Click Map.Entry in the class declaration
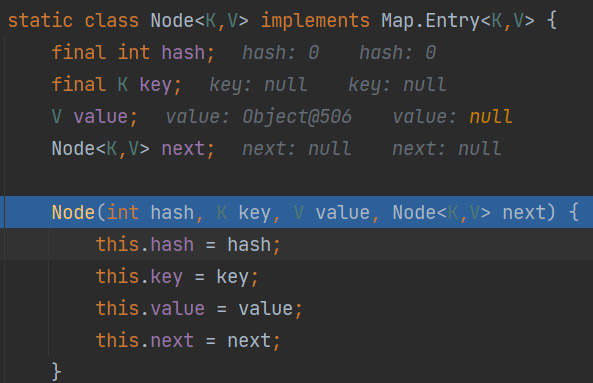Viewport: 593px width, 383px height. point(430,21)
